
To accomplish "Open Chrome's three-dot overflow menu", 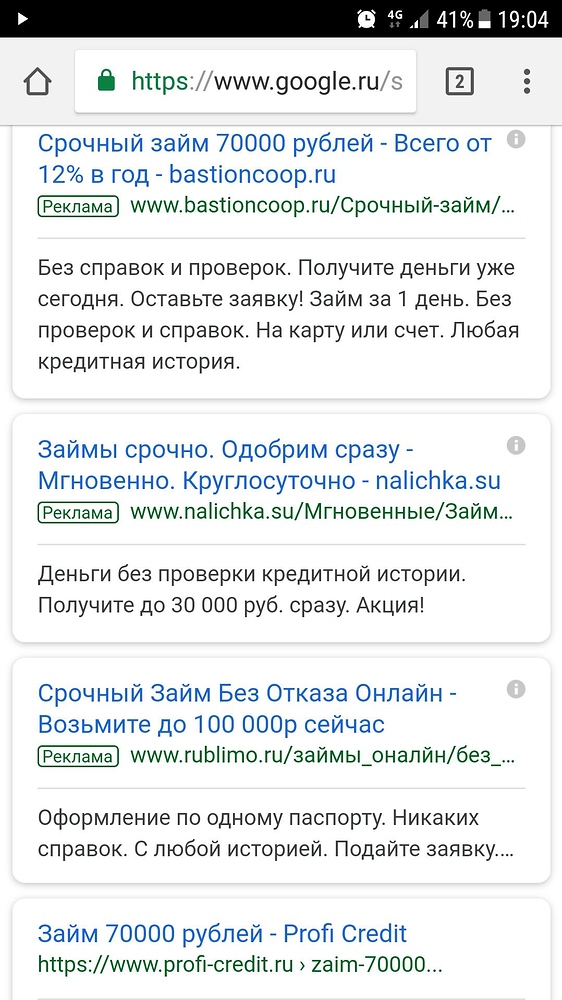I will 527,82.
